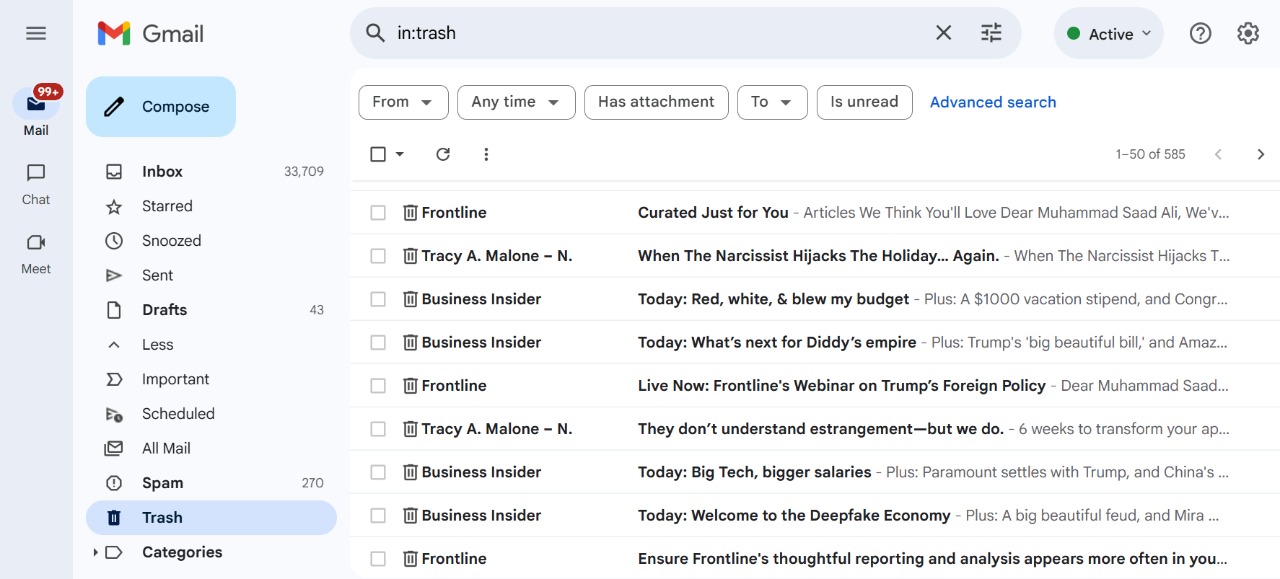Open the 'Curated Just for You' email
The height and width of the screenshot is (579, 1280).
815,212
